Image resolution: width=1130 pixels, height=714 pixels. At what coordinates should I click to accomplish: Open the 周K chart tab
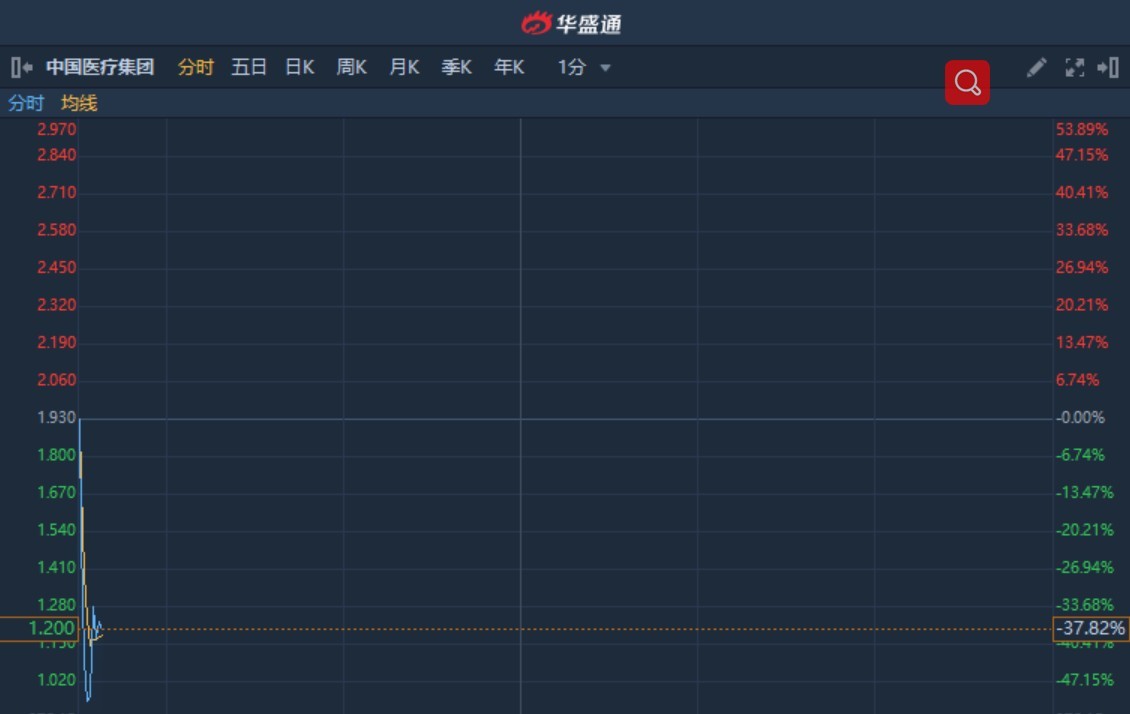pos(352,68)
